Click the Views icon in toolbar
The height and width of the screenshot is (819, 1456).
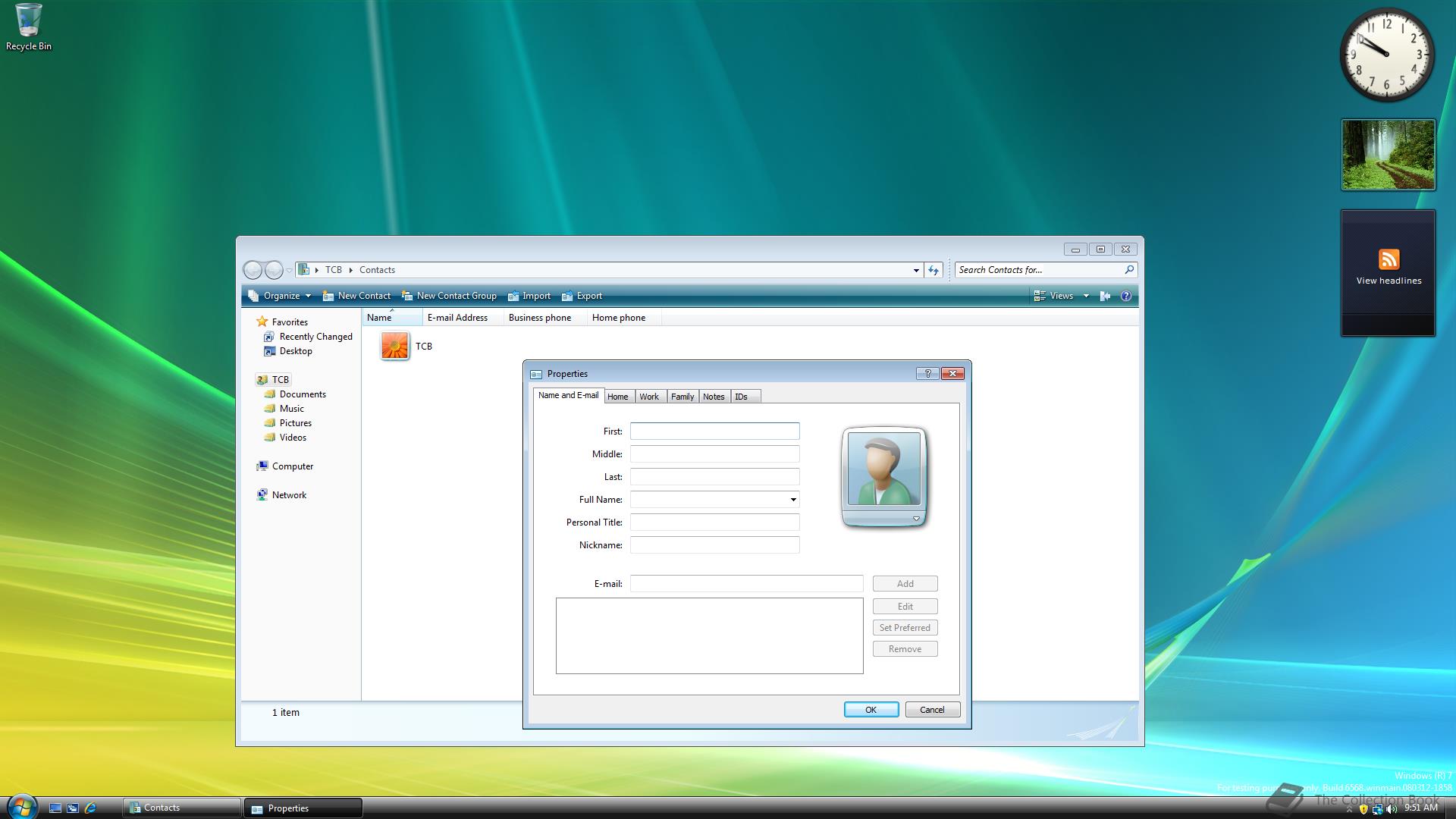click(x=1040, y=296)
